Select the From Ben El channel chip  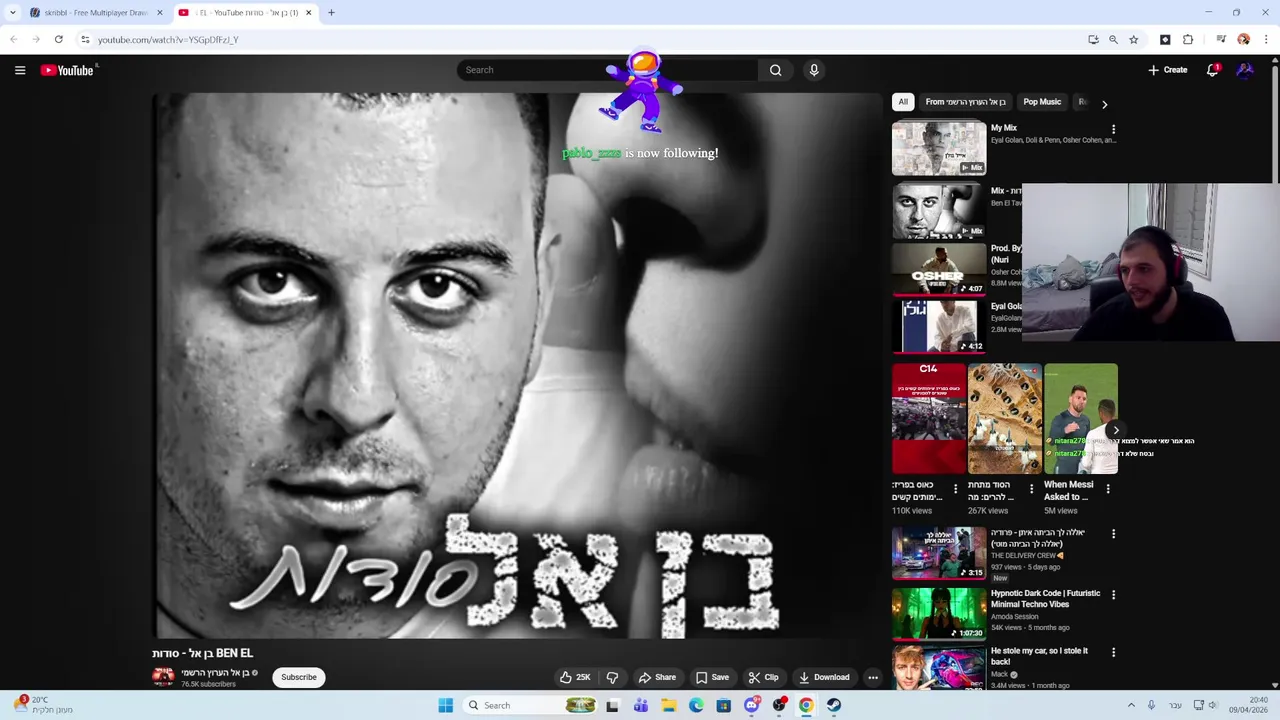[x=966, y=102]
